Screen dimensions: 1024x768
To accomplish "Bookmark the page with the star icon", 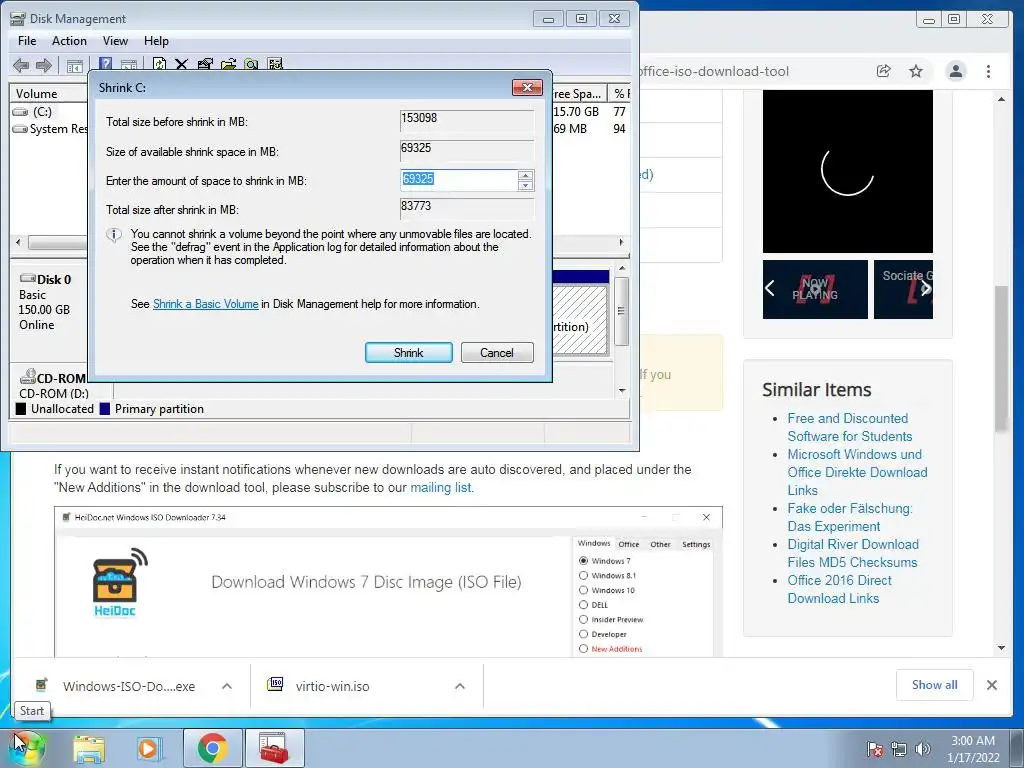I will [x=916, y=71].
